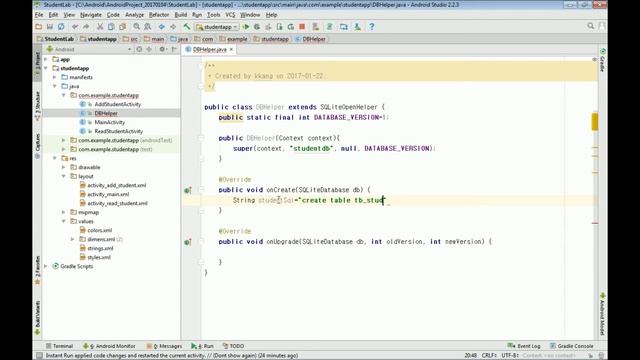Screen dimensions: 640x360
Task: Stop the running app with the red square
Action: click(x=302, y=27)
